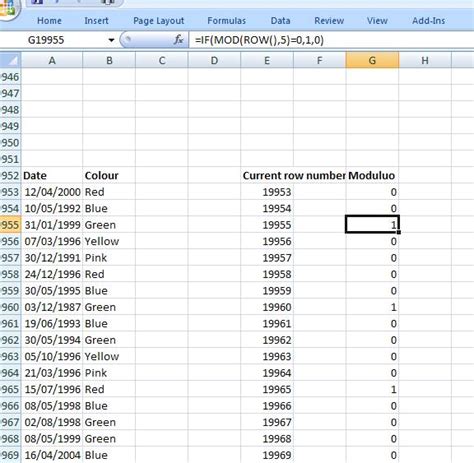Click the cell containing 19965
The image size is (474, 463).
[267, 389]
